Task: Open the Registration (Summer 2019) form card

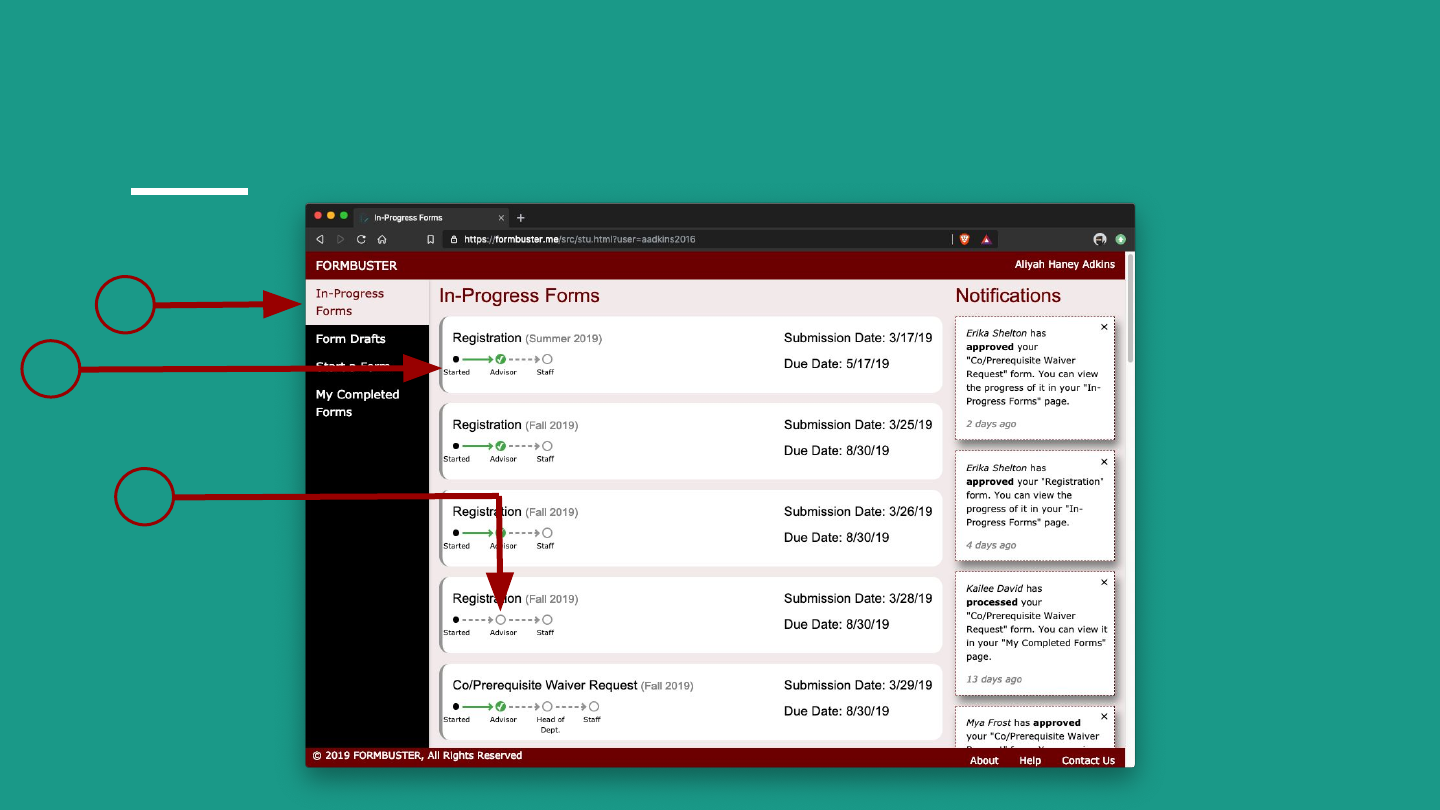Action: pos(691,355)
